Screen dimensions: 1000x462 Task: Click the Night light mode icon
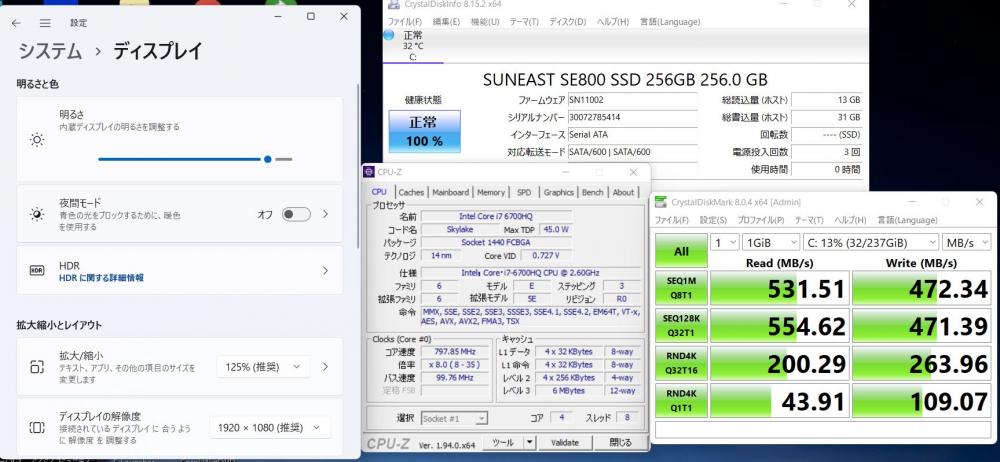pyautogui.click(x=37, y=214)
